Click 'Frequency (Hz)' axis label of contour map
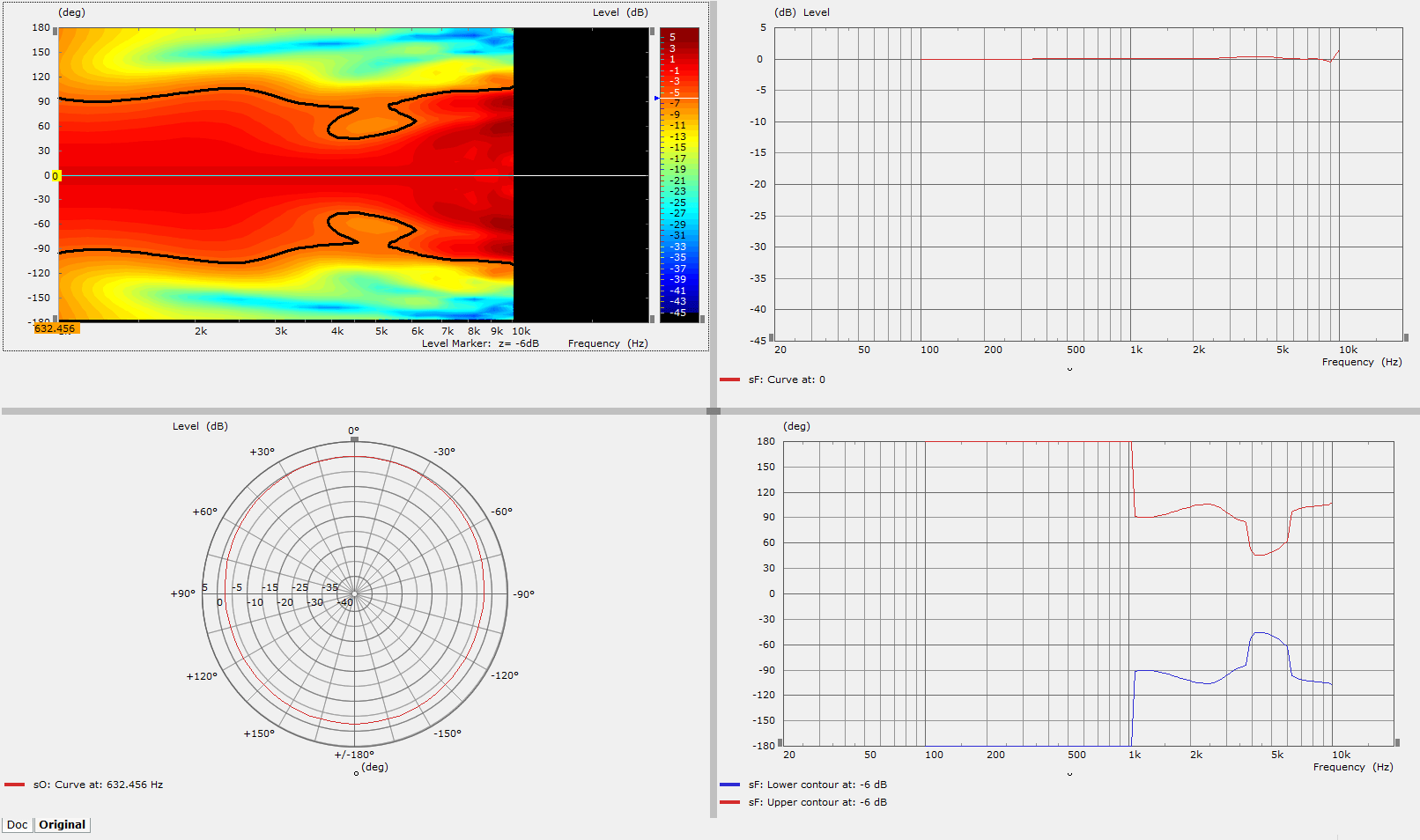The height and width of the screenshot is (840, 1420). 608,343
